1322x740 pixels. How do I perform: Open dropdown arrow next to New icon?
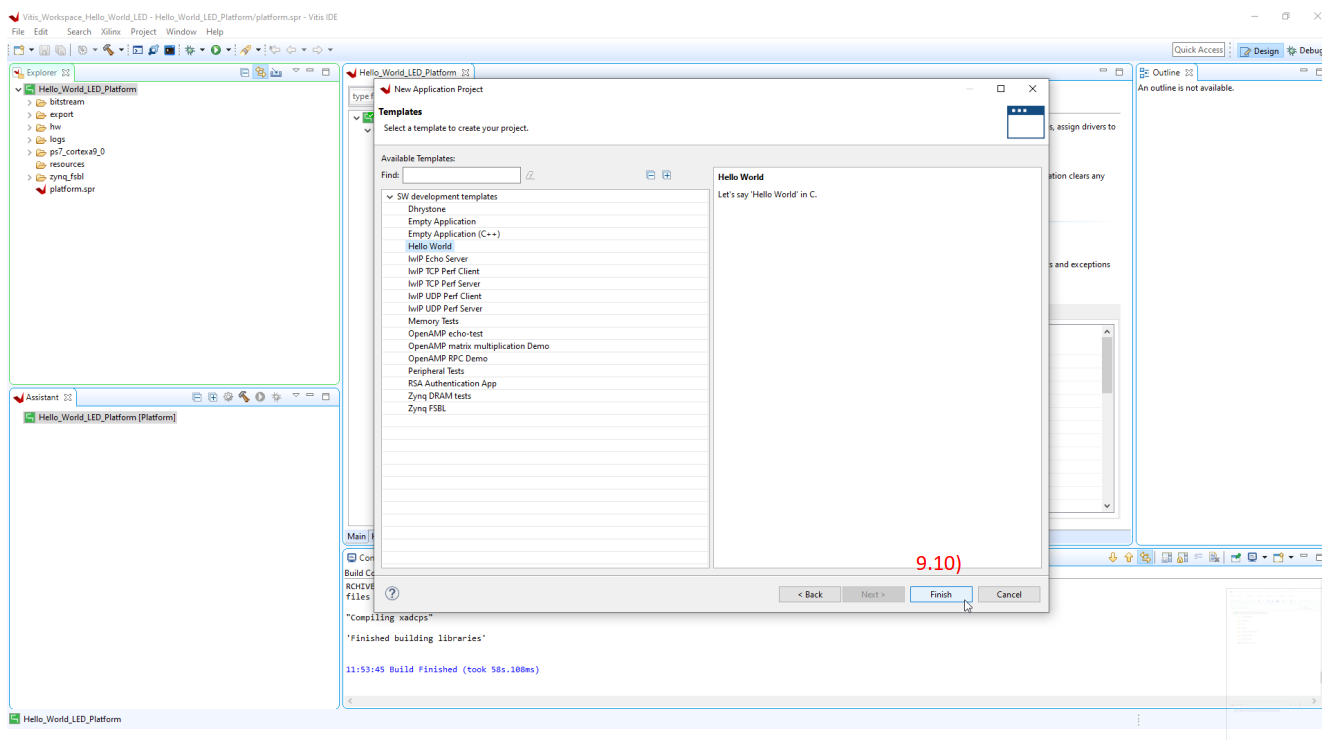pyautogui.click(x=31, y=50)
